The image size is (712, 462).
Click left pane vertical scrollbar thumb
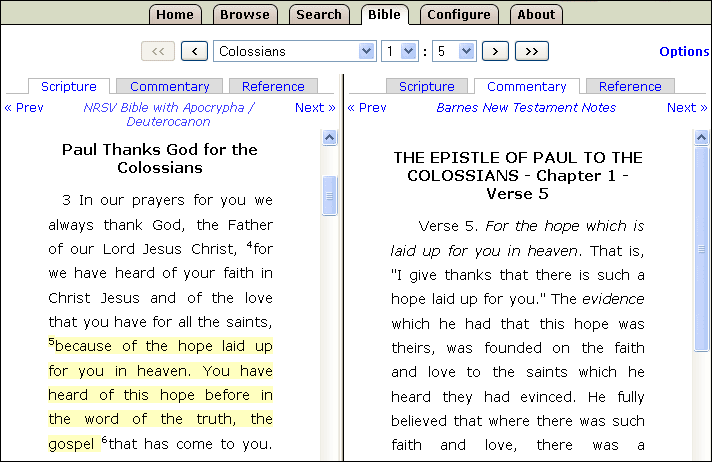pyautogui.click(x=329, y=196)
